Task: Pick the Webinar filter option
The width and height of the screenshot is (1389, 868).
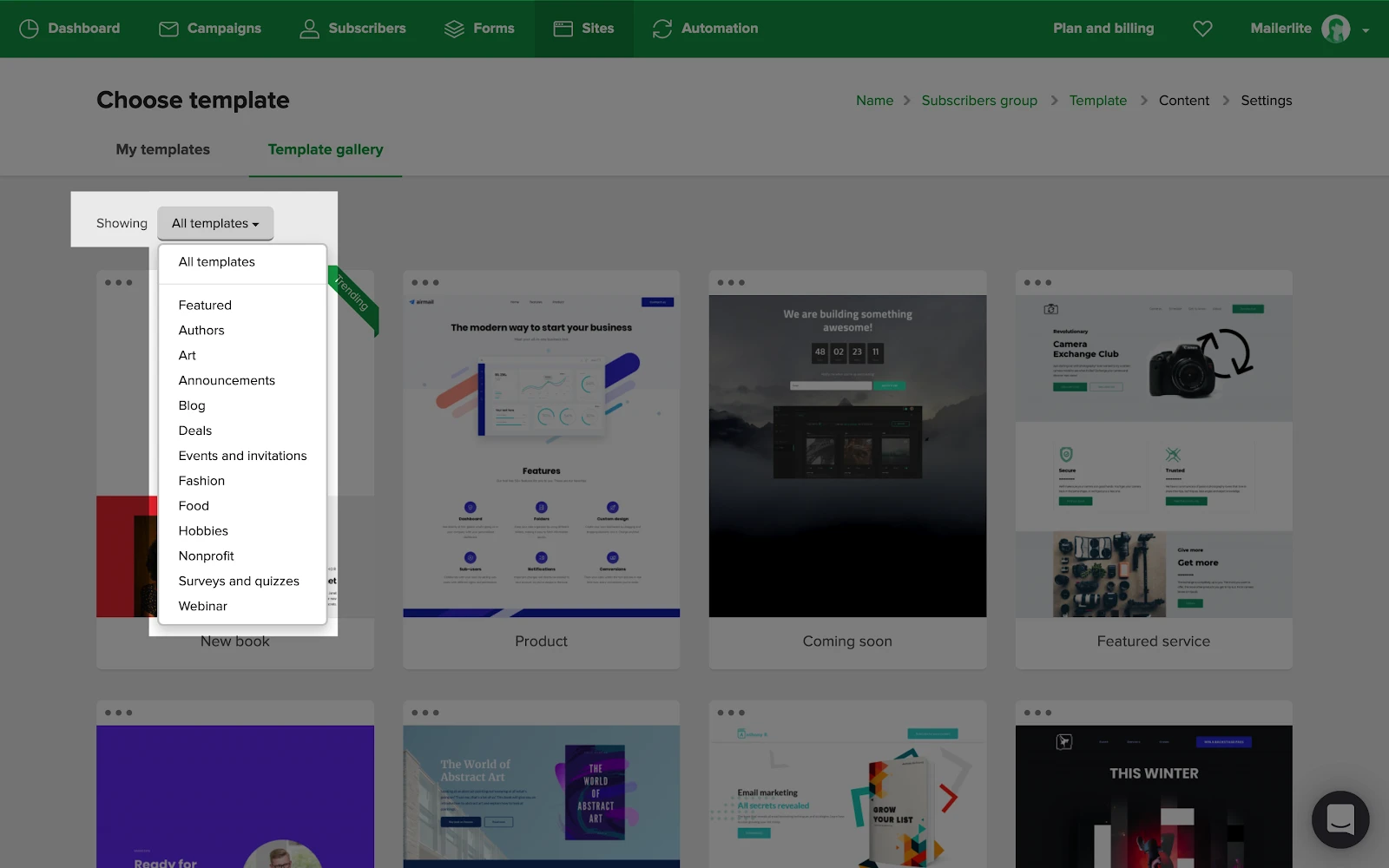Action: 203,606
